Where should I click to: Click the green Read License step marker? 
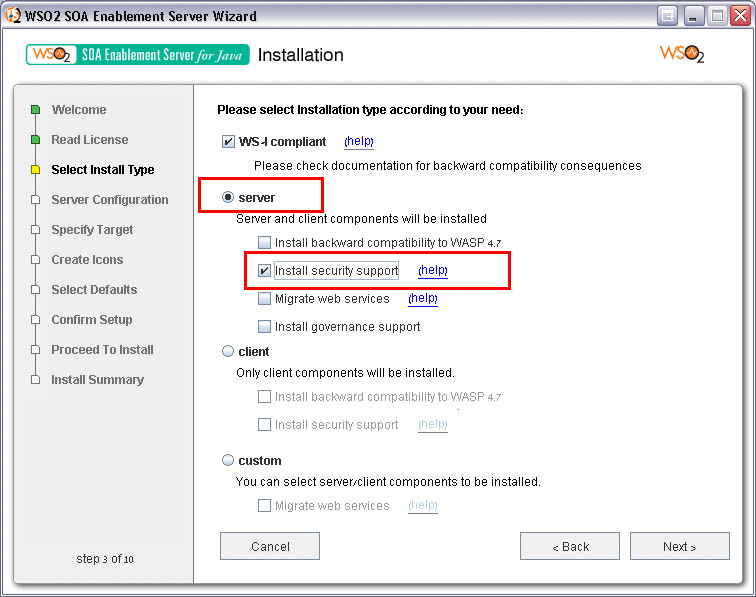pos(35,139)
